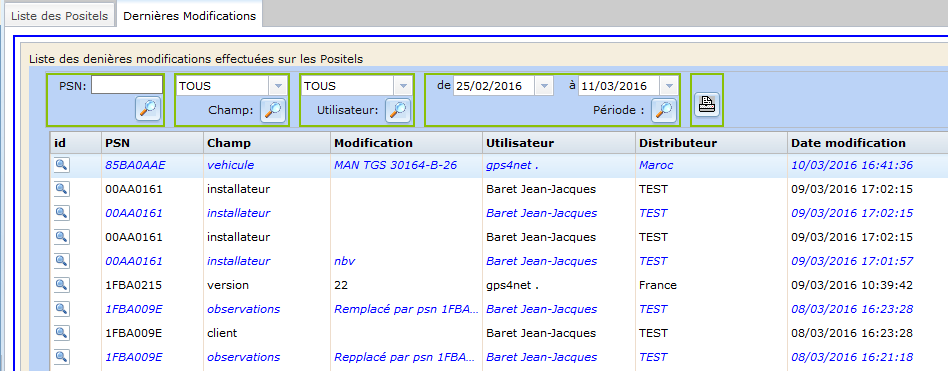Image resolution: width=948 pixels, height=371 pixels.
Task: Click the print icon button
Action: (706, 105)
